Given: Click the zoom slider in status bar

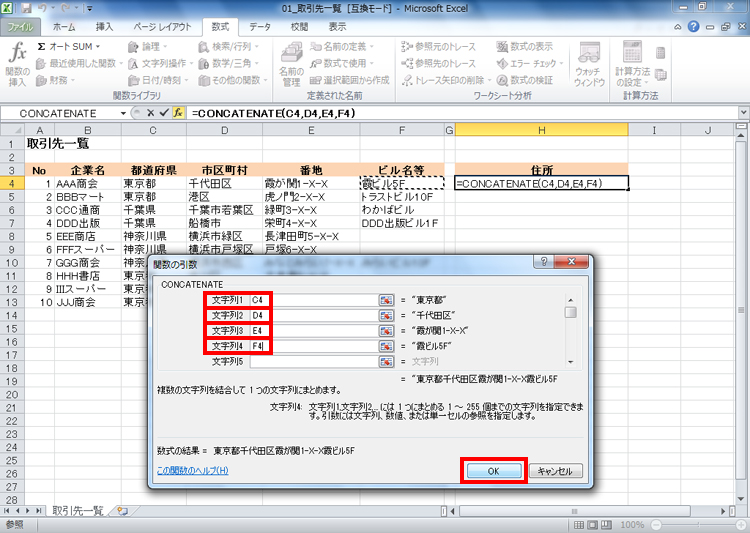Looking at the screenshot, I should (699, 525).
